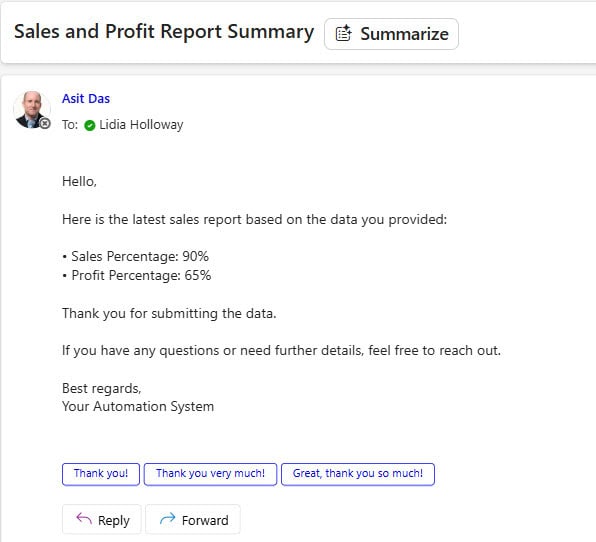
Task: Choose "Great, thank you so much!" reply
Action: [358, 474]
